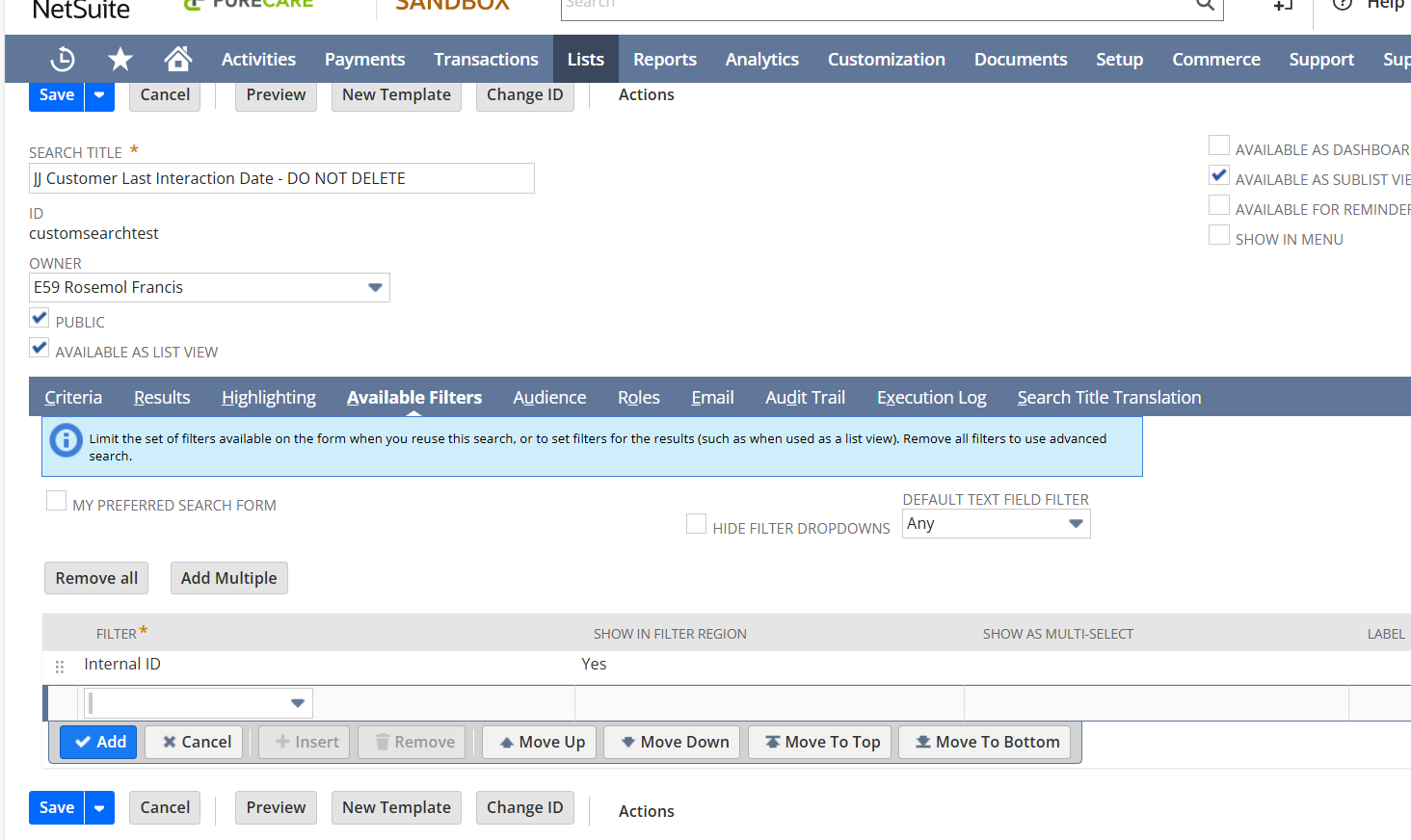Click Move To Top button
This screenshot has width=1411, height=840.
click(821, 742)
